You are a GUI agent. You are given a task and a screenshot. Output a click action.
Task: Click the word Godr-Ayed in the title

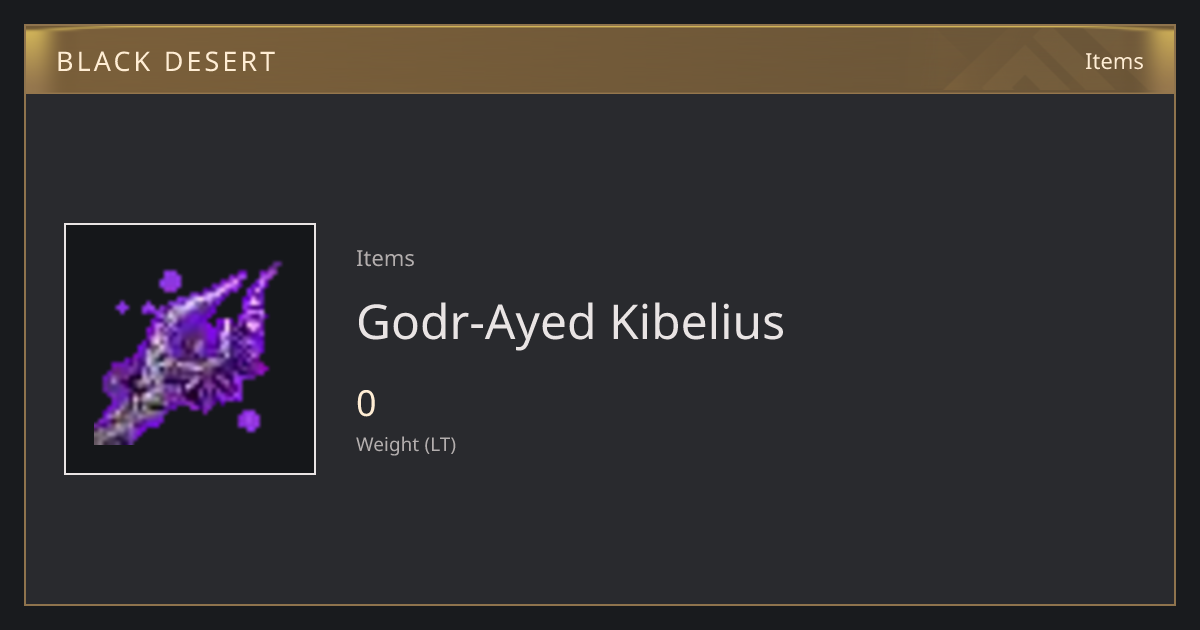(477, 324)
